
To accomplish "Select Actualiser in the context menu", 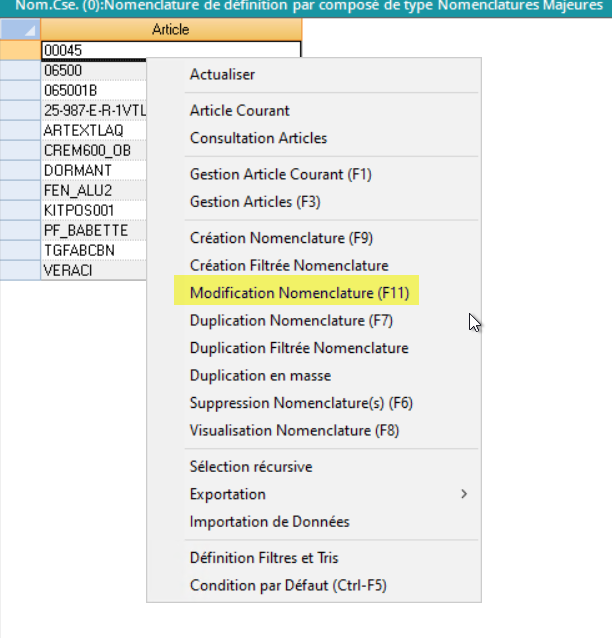I will coord(222,75).
